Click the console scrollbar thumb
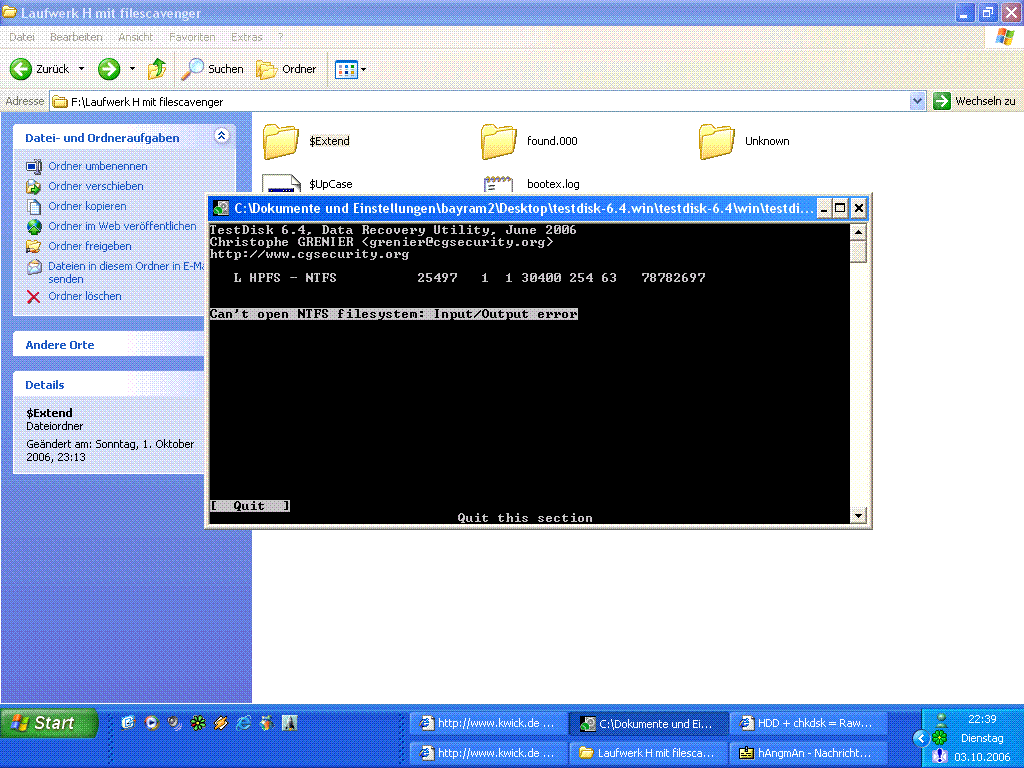Viewport: 1024px width, 768px height. tap(858, 251)
